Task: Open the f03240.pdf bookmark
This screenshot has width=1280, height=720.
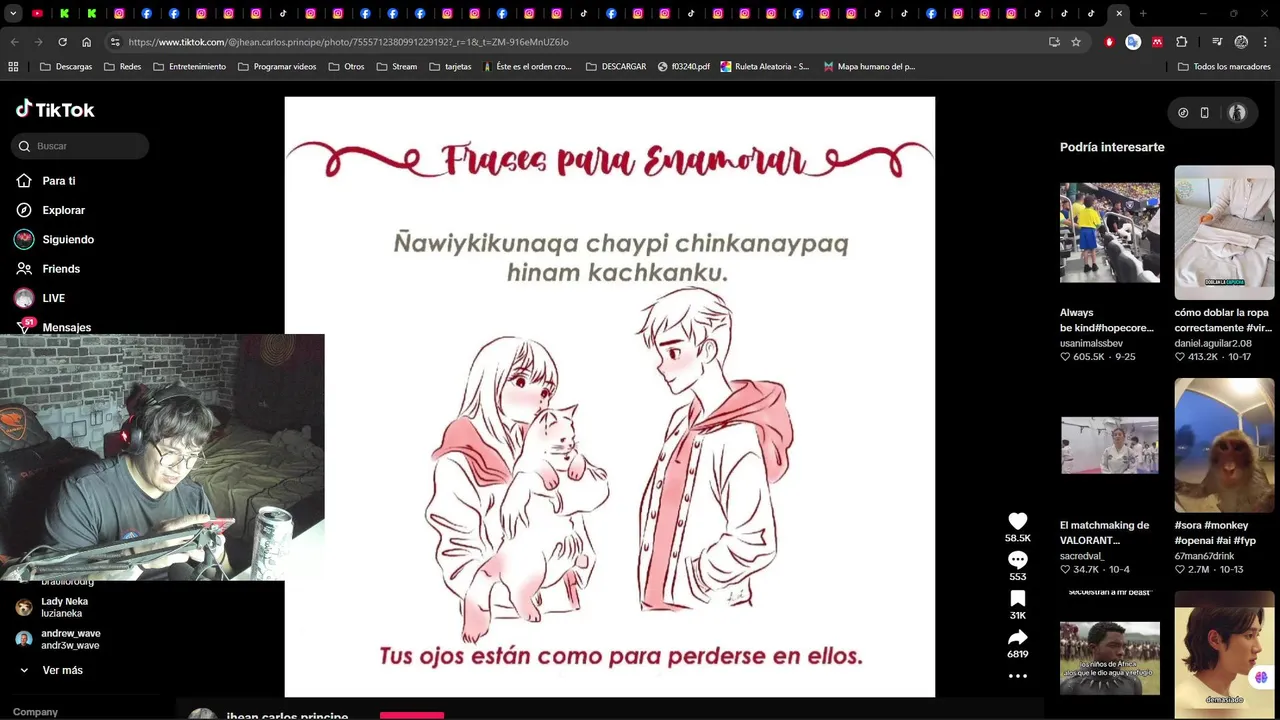Action: 684,67
